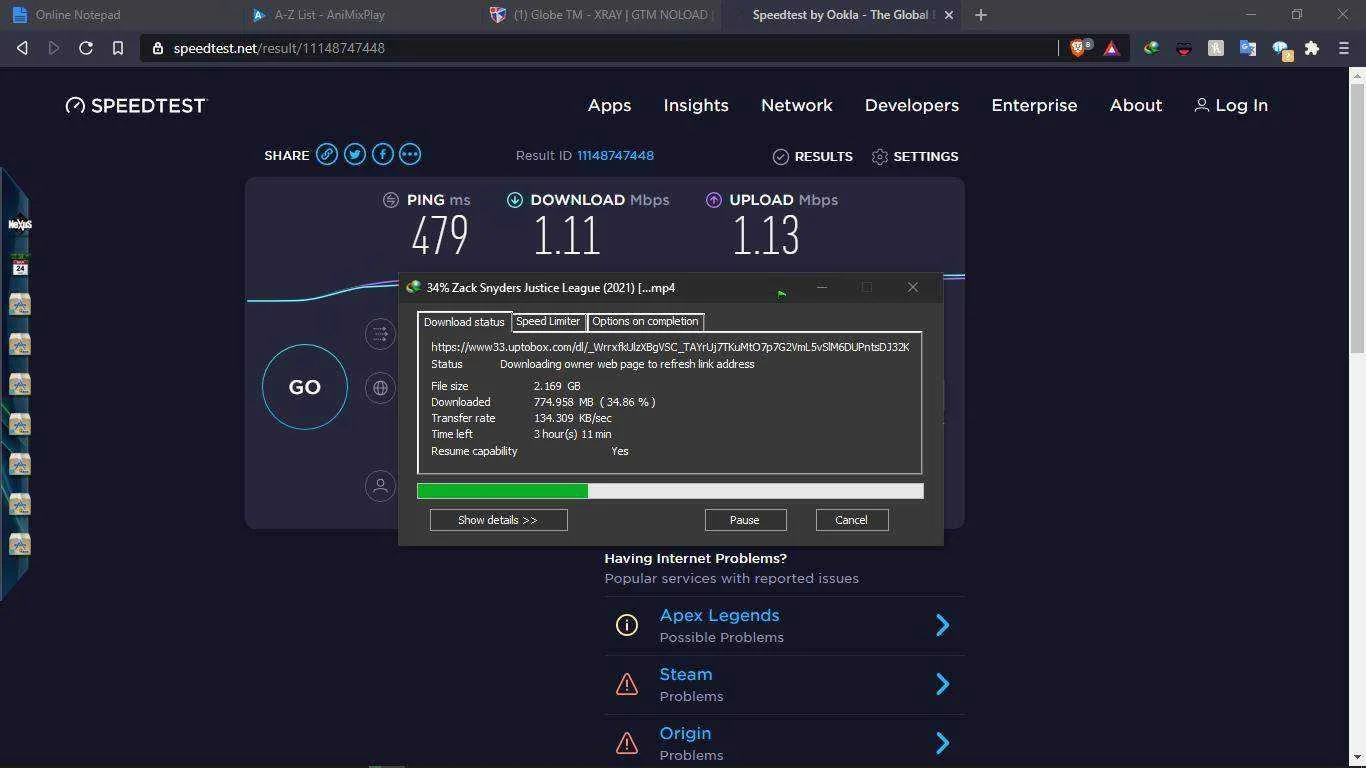Click the globe server icon beside GO

(x=380, y=387)
